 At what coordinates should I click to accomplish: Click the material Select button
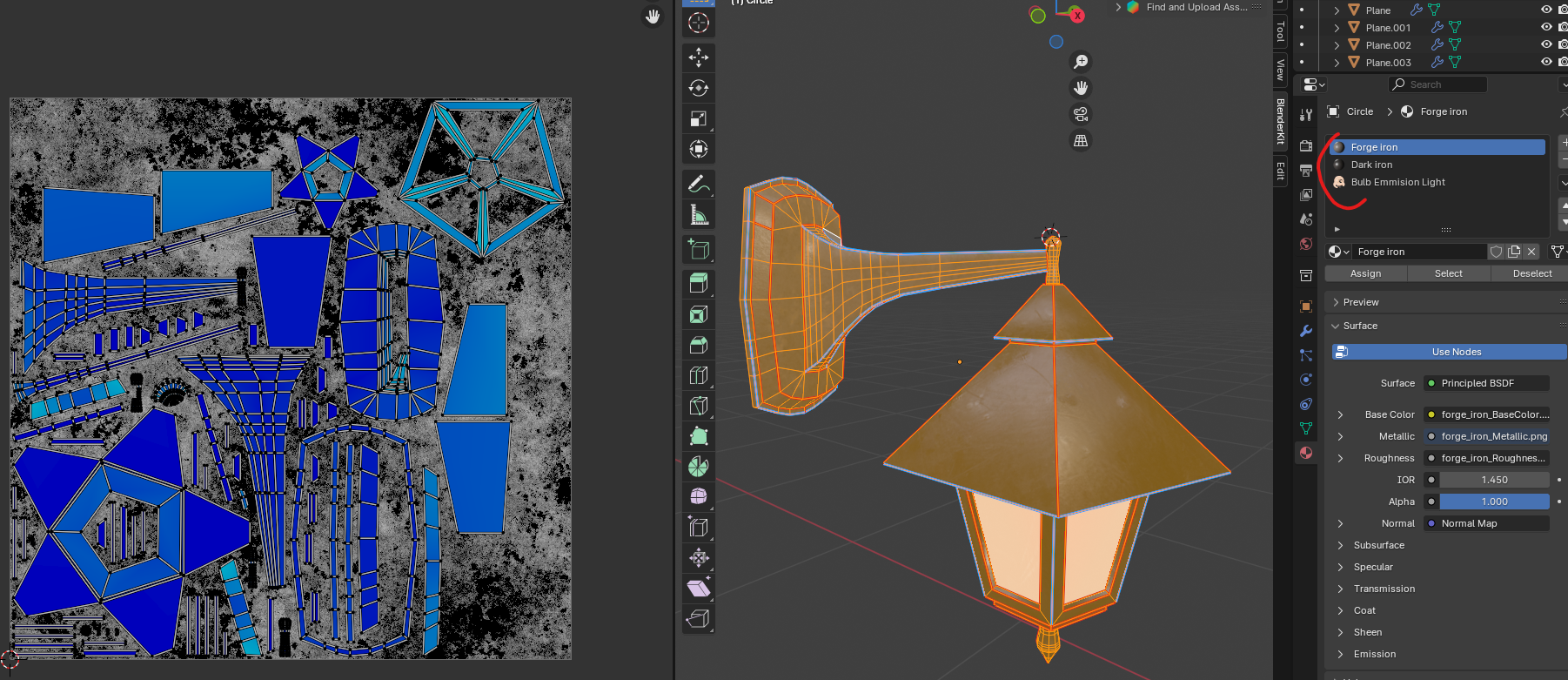[x=1449, y=273]
